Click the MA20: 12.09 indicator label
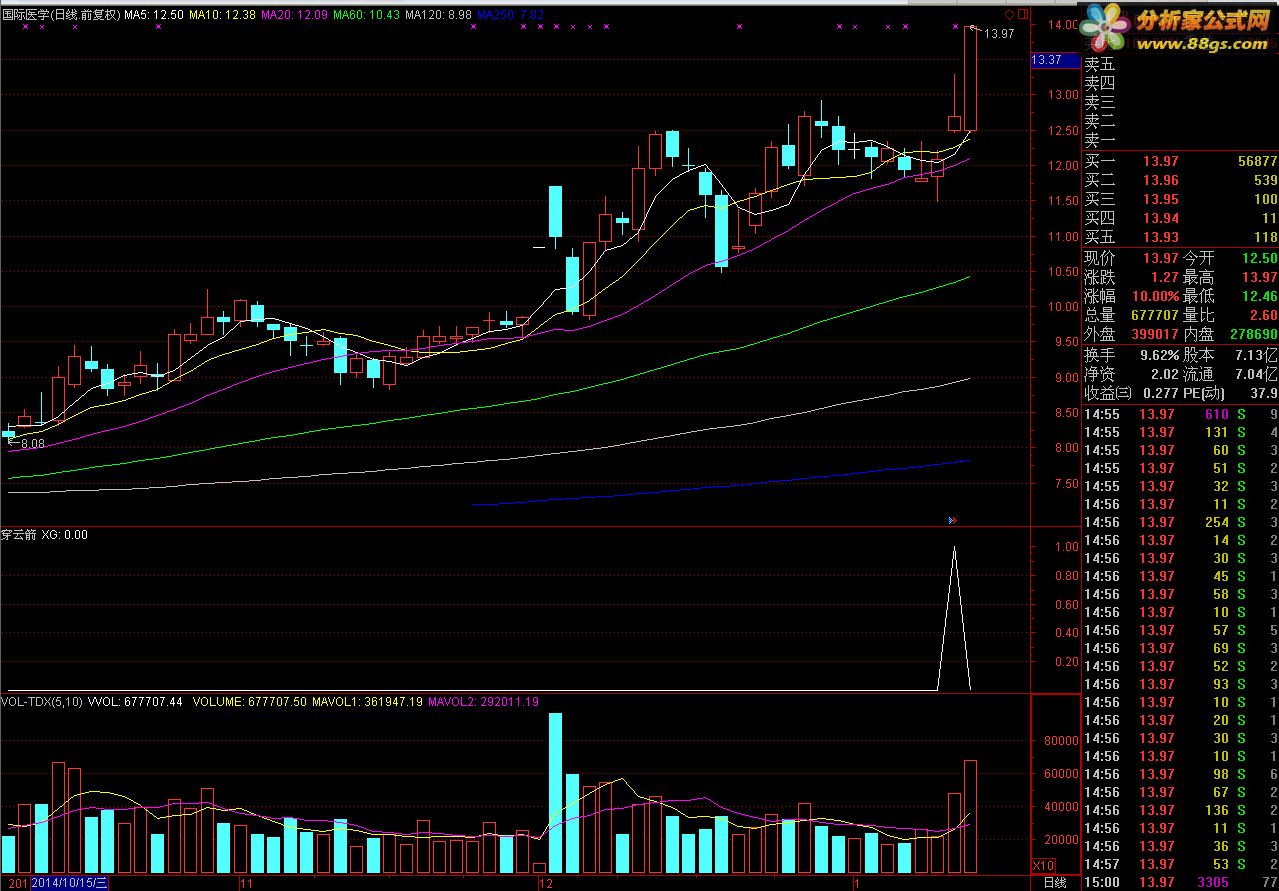Screen dimensions: 1279x891 tap(294, 16)
